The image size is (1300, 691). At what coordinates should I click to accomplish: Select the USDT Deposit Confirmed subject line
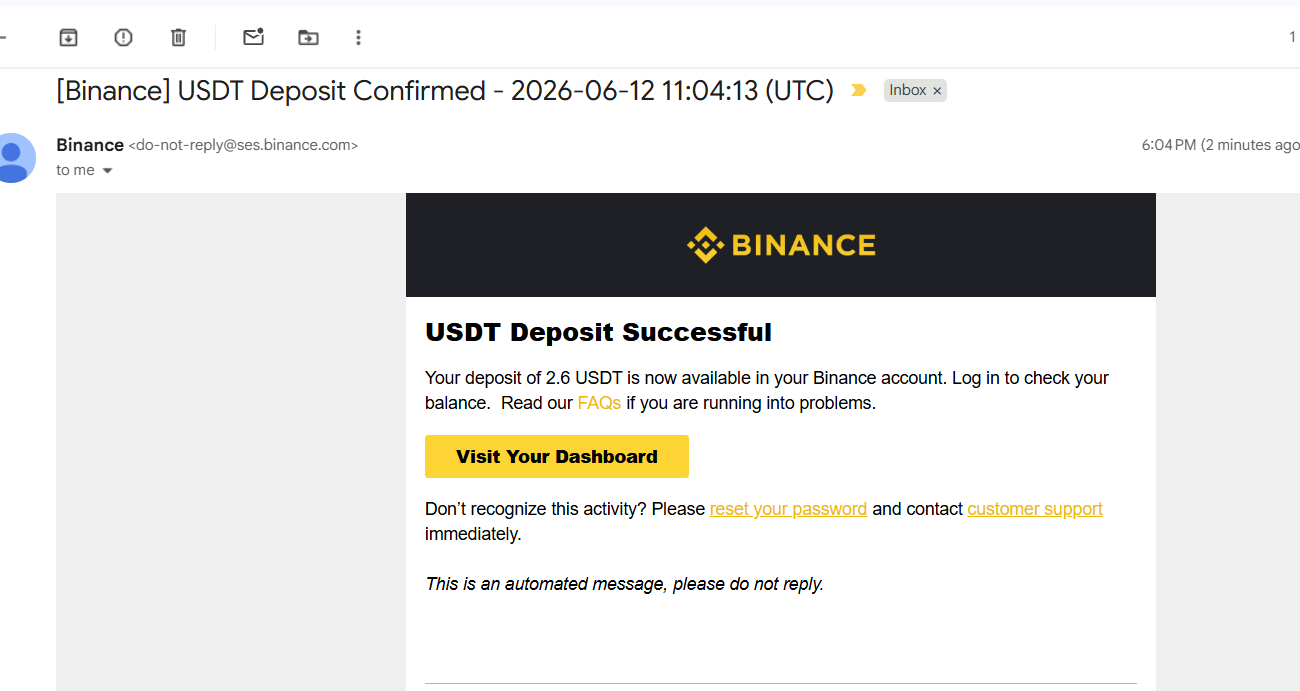[445, 91]
